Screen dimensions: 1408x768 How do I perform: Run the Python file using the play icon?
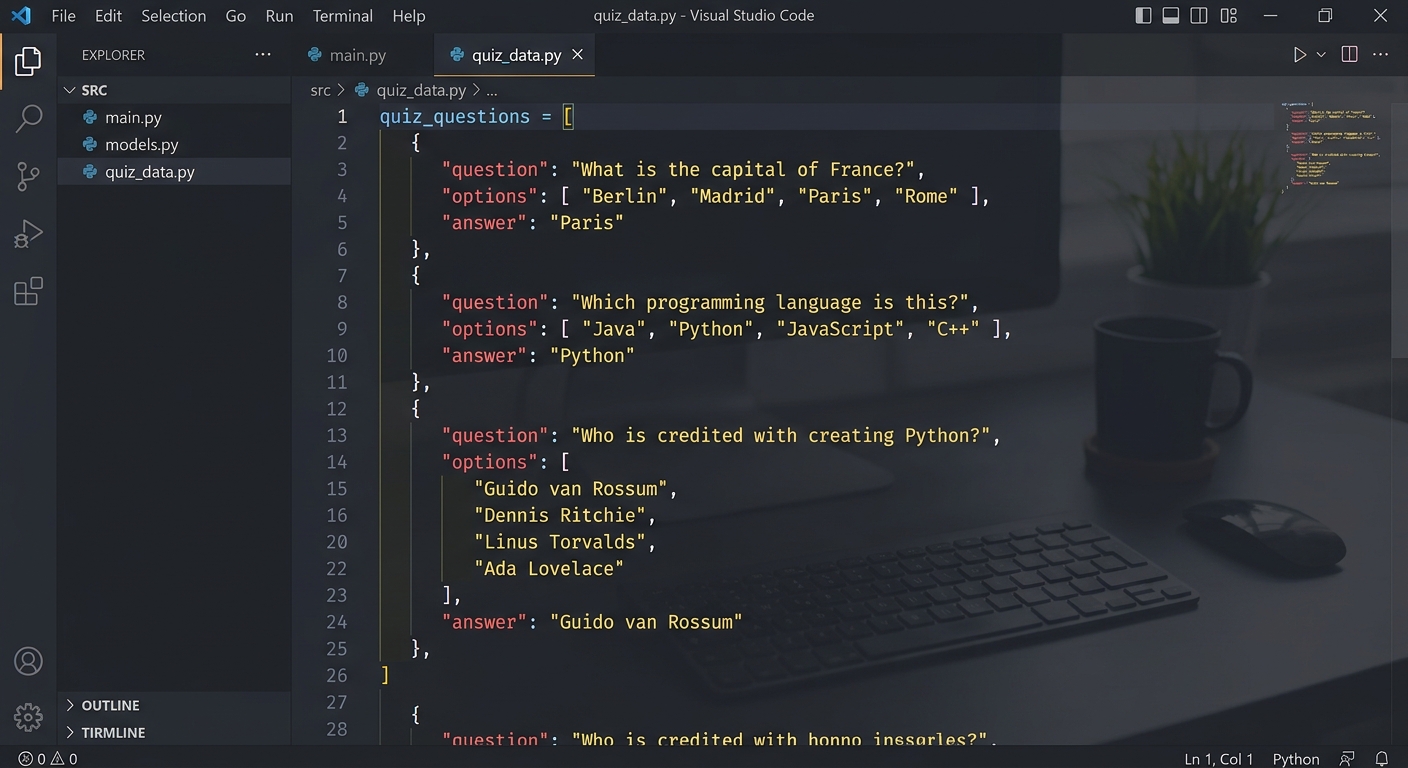[x=1298, y=54]
